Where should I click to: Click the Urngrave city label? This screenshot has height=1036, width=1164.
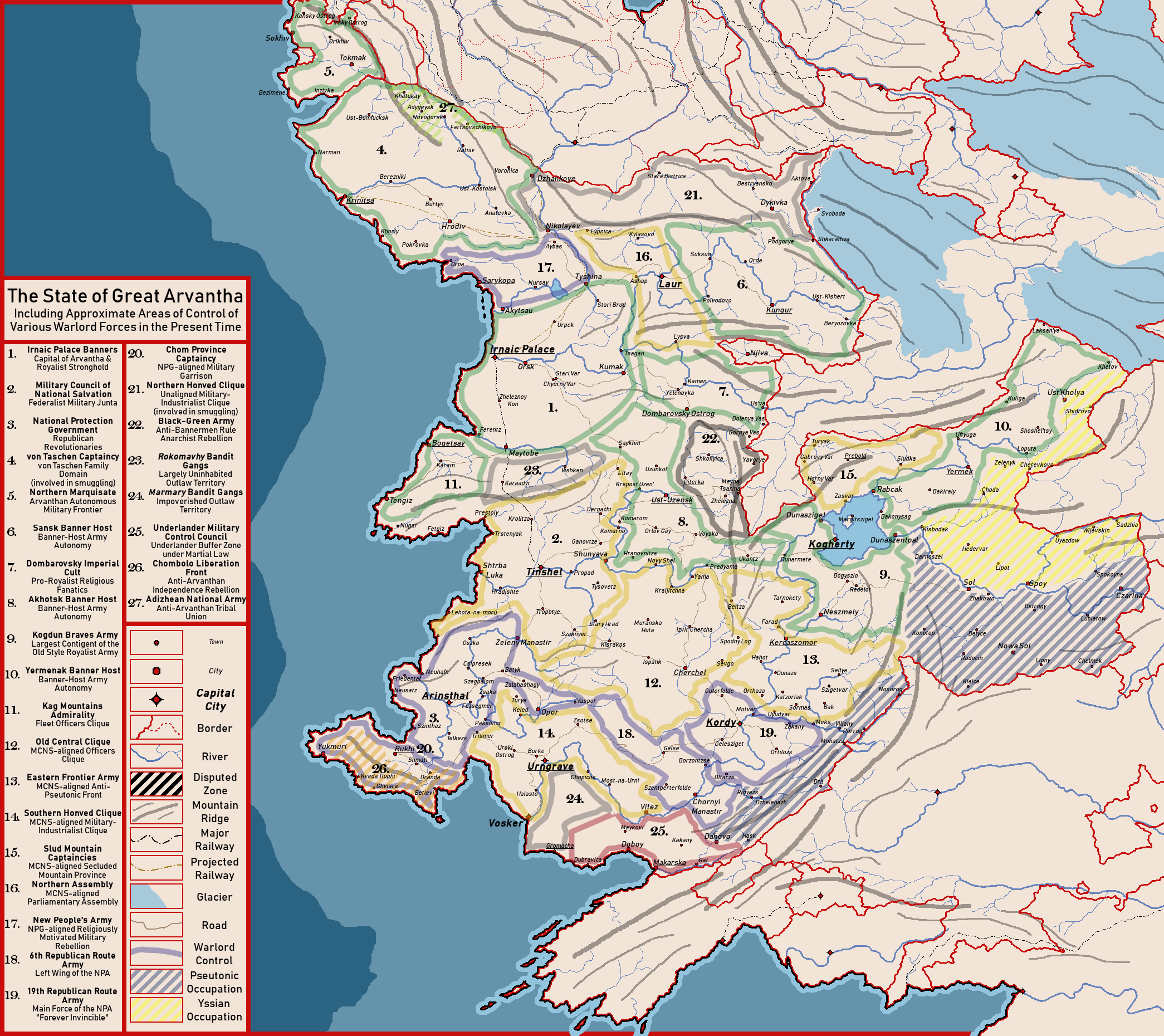(x=550, y=766)
